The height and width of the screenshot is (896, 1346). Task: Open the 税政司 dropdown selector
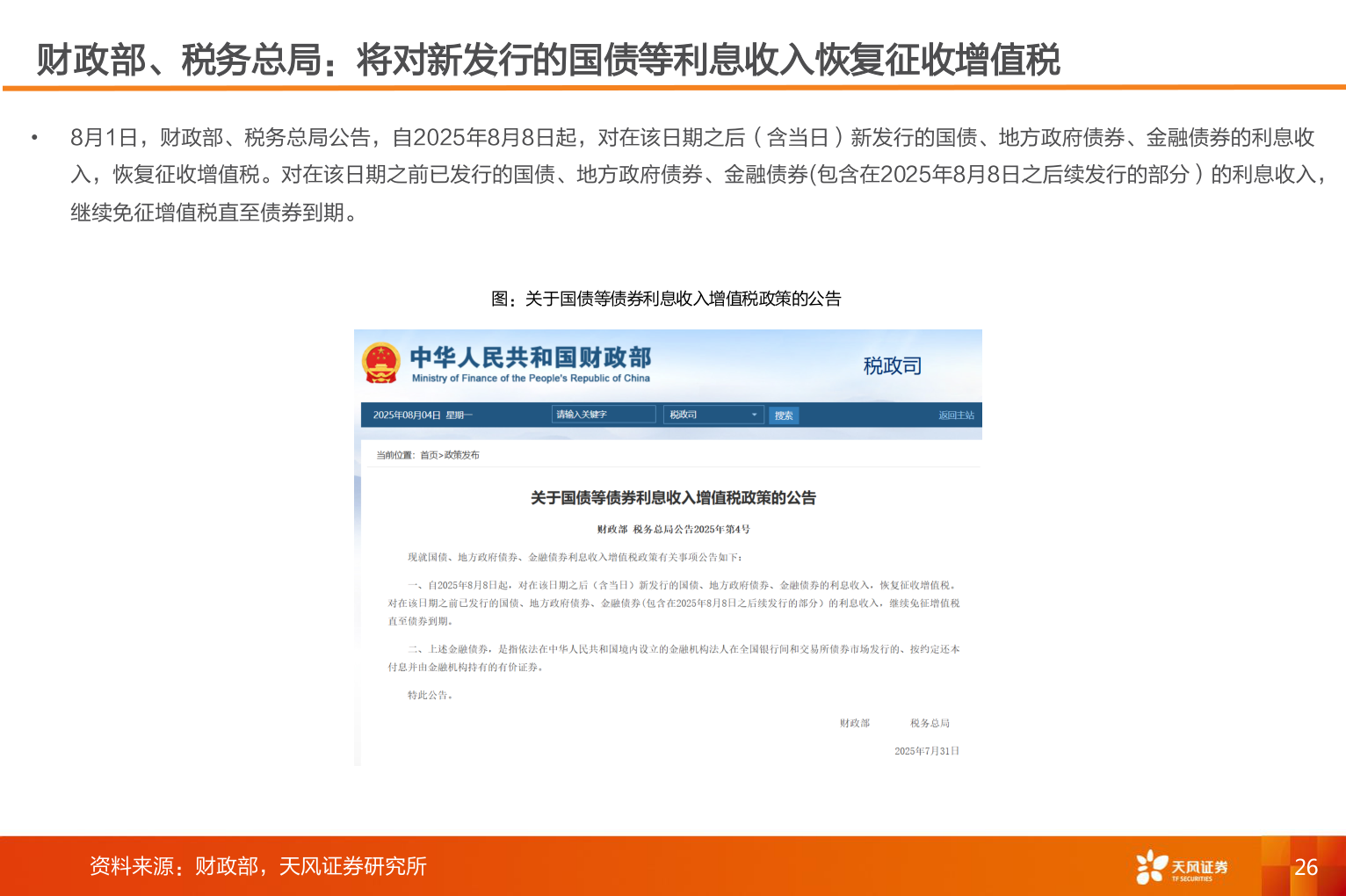tap(713, 415)
